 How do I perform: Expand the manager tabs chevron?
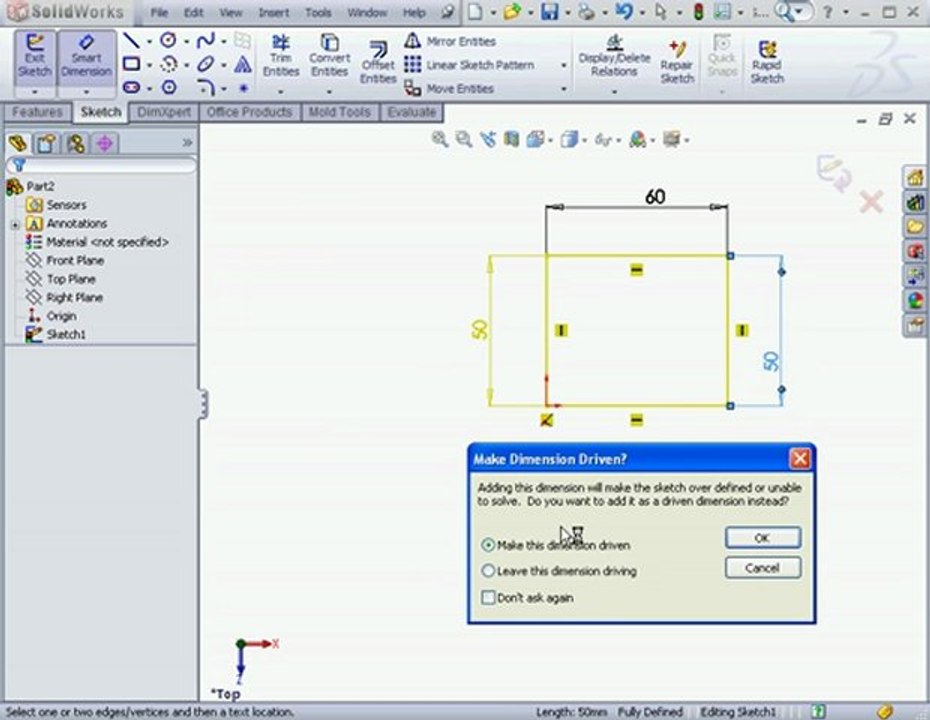pos(187,142)
